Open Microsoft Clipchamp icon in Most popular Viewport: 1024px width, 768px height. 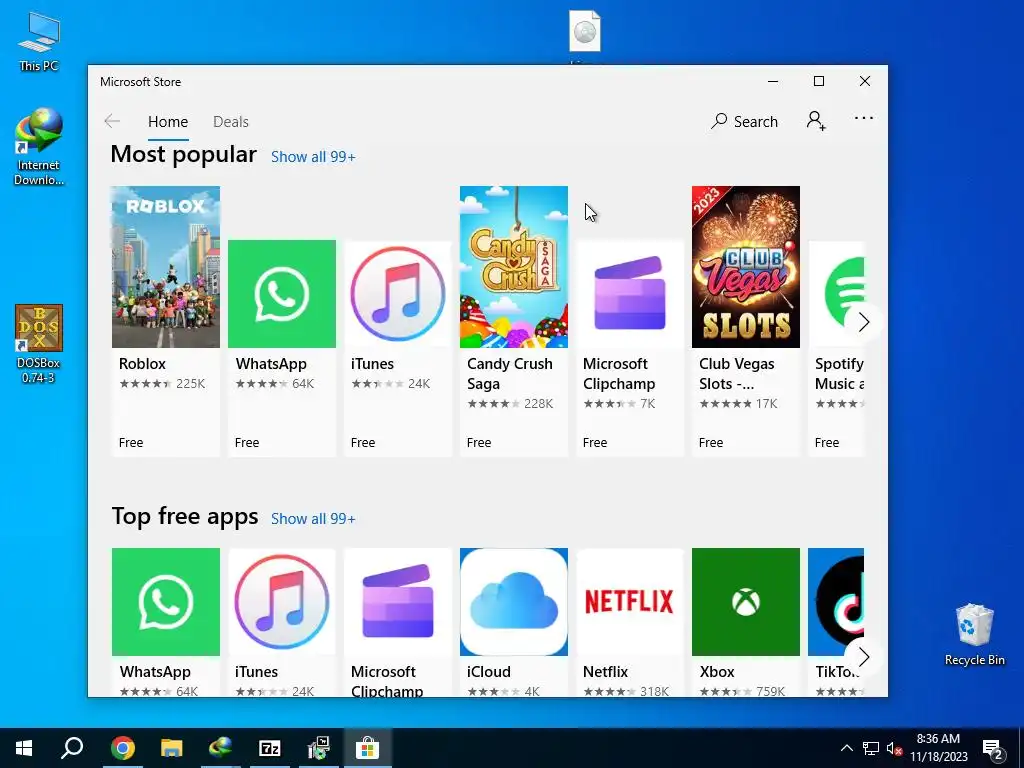coord(630,294)
